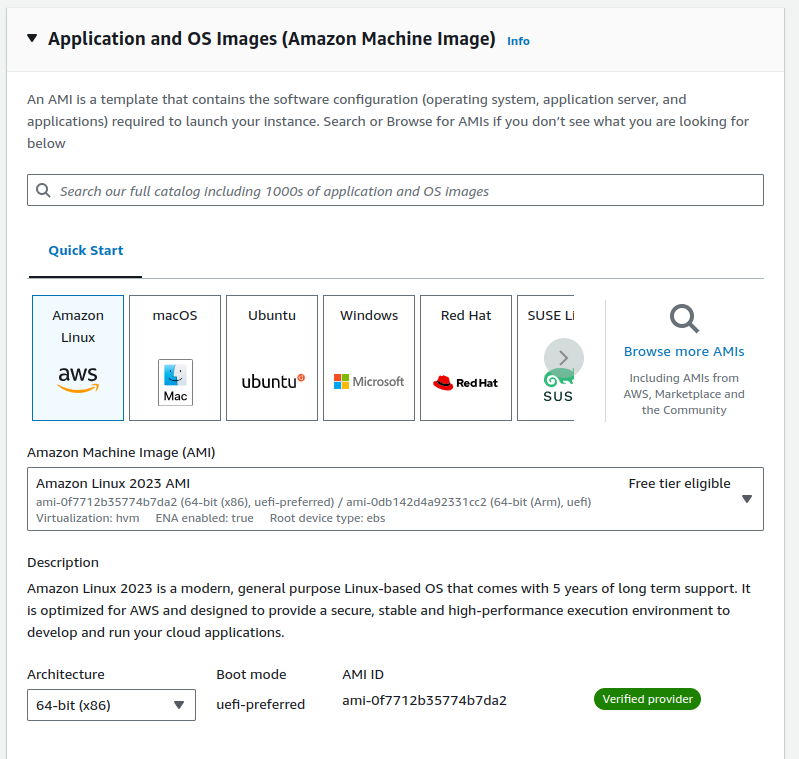Collapse the Application and OS Images section
This screenshot has height=759, width=799.
pos(32,39)
